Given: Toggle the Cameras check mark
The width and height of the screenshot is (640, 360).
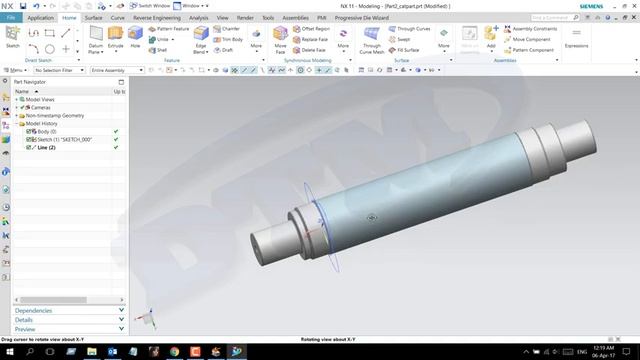Looking at the screenshot, I should coord(22,107).
